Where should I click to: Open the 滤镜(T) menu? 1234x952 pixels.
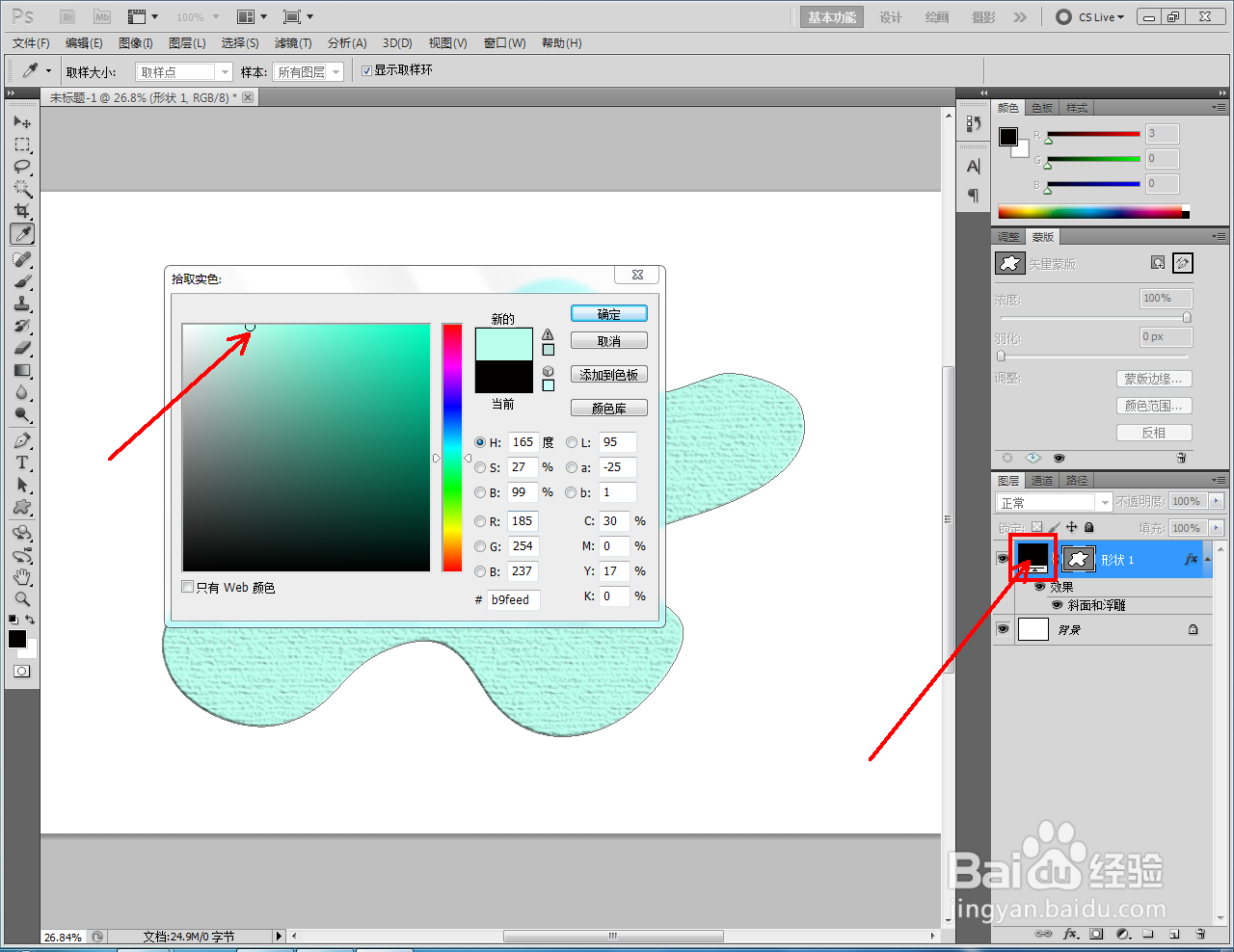293,43
